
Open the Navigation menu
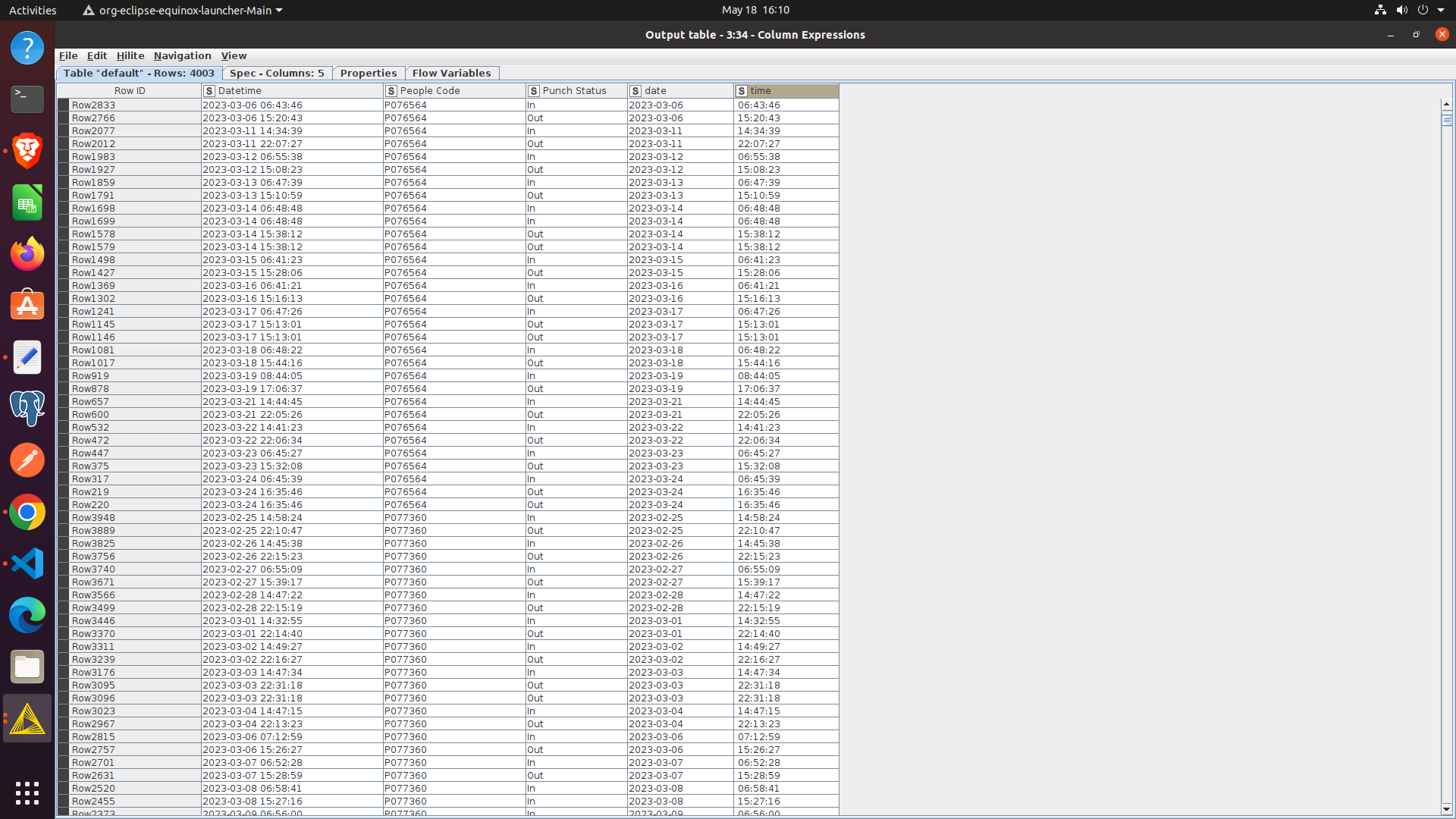[x=182, y=55]
